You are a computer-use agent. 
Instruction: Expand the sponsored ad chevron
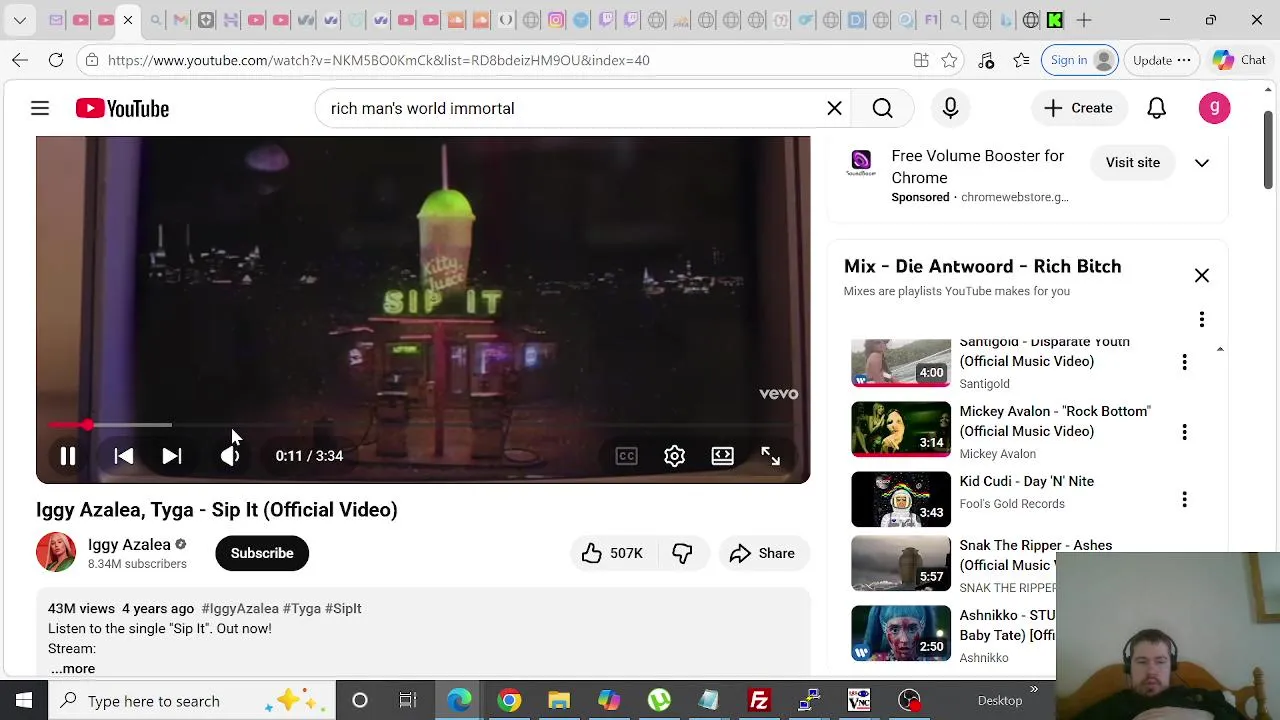click(x=1202, y=163)
